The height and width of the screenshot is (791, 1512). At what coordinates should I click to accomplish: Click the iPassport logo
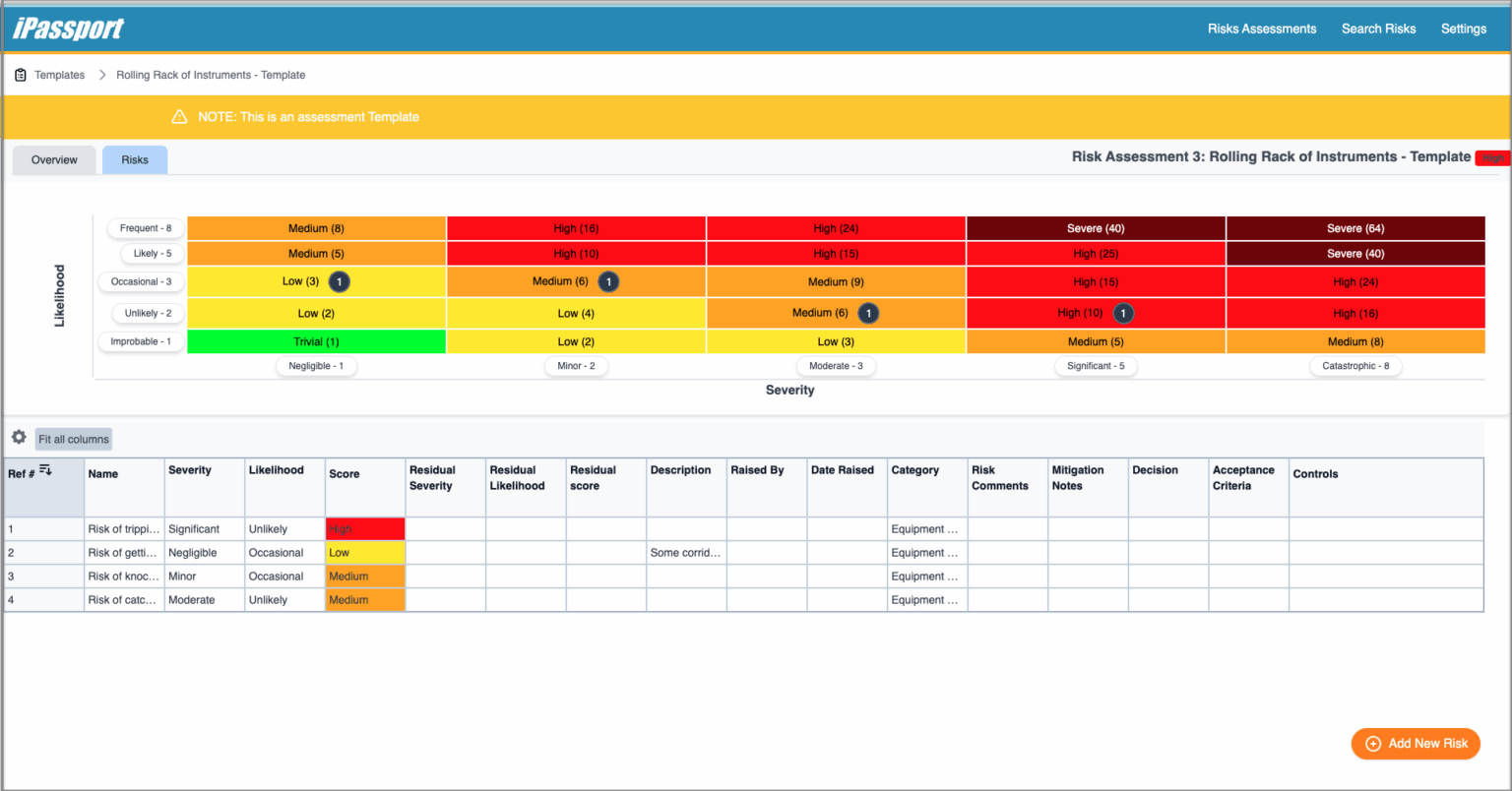(68, 29)
